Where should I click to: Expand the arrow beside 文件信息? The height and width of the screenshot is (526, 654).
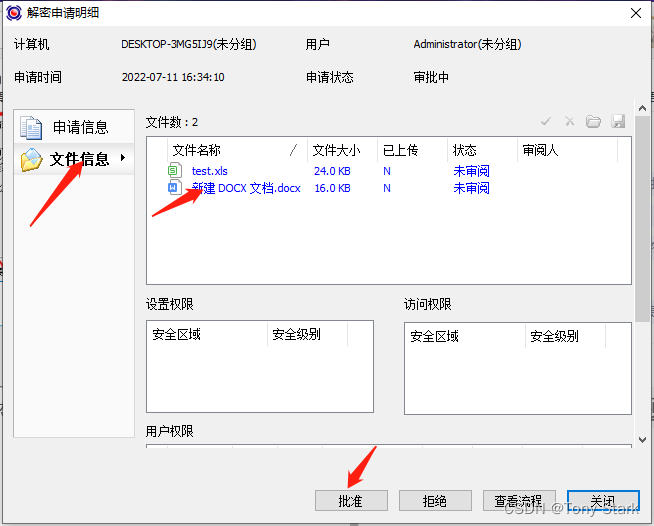click(x=122, y=158)
